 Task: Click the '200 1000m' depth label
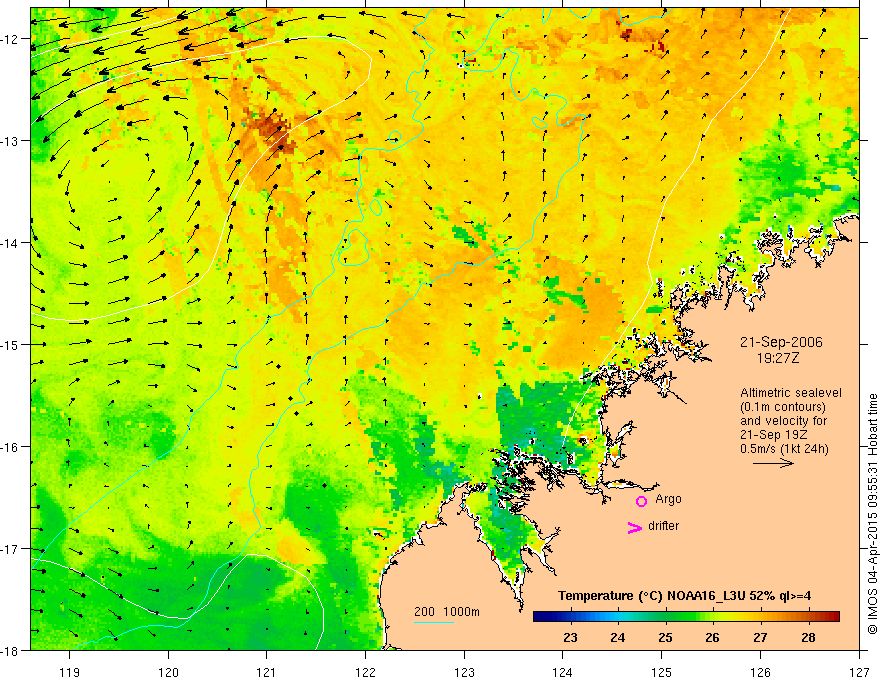point(447,612)
